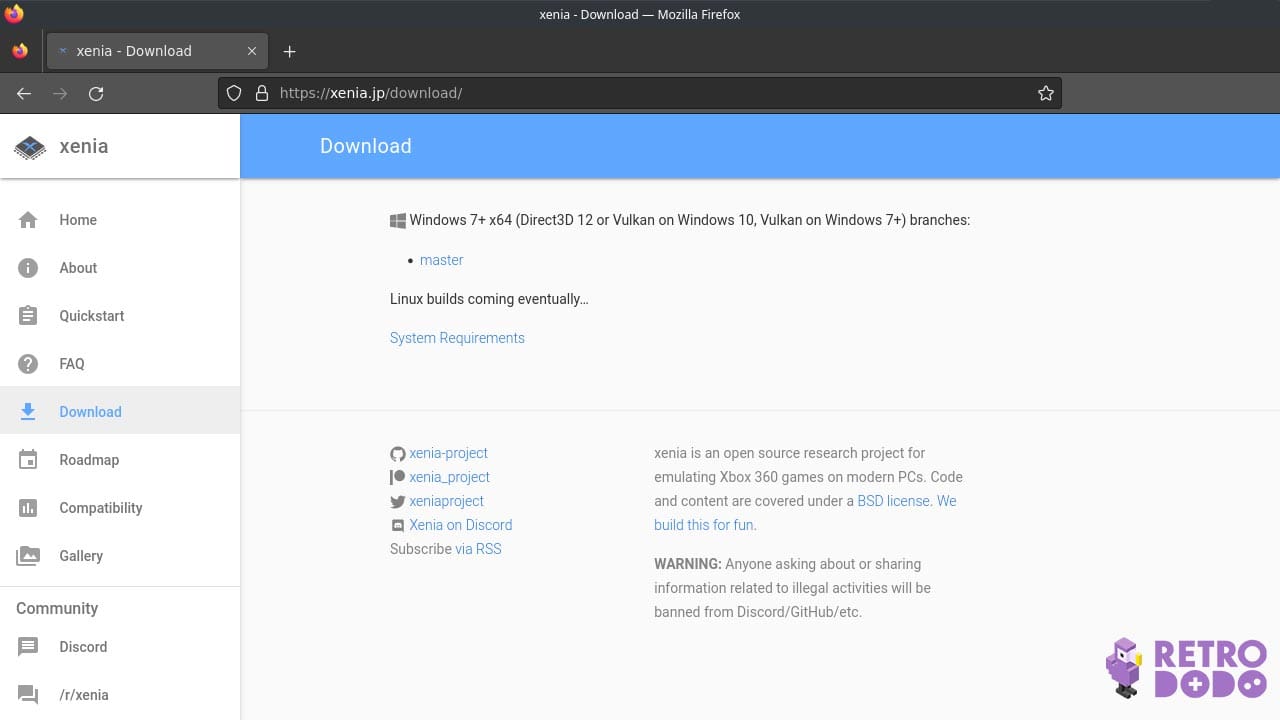Open the FAQ sidebar item
Screen dimensions: 1280x720
point(120,364)
